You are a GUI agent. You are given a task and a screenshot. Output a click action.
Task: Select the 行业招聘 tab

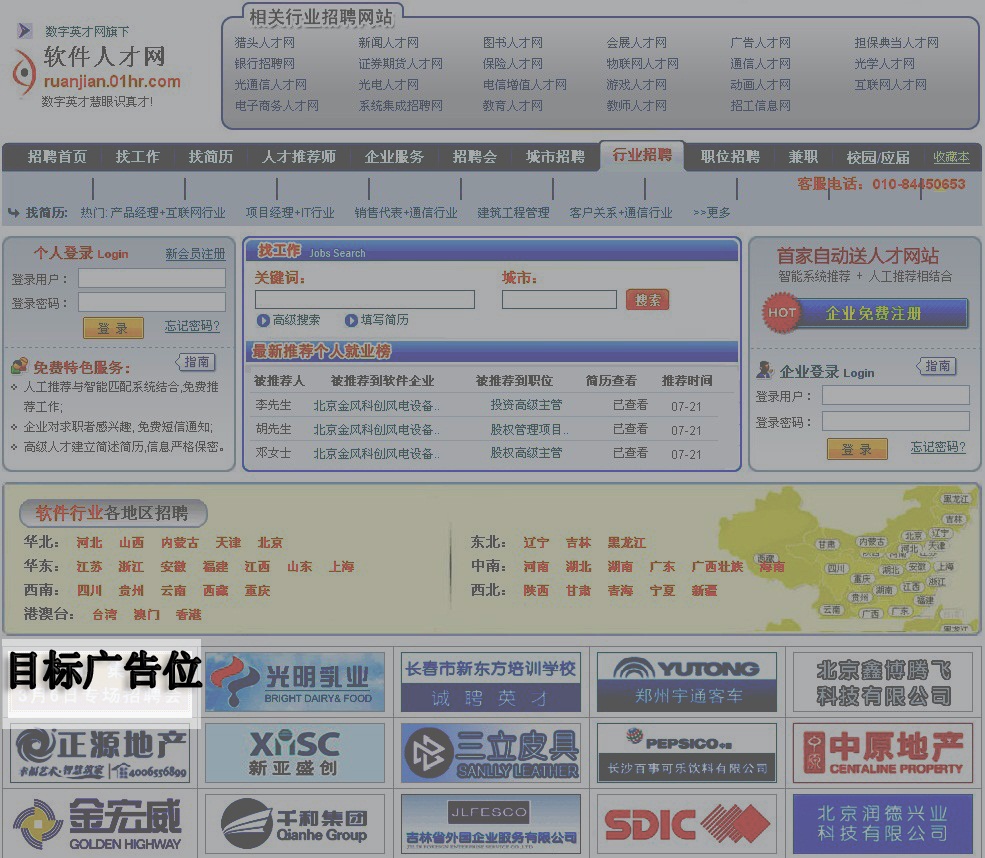pyautogui.click(x=642, y=155)
